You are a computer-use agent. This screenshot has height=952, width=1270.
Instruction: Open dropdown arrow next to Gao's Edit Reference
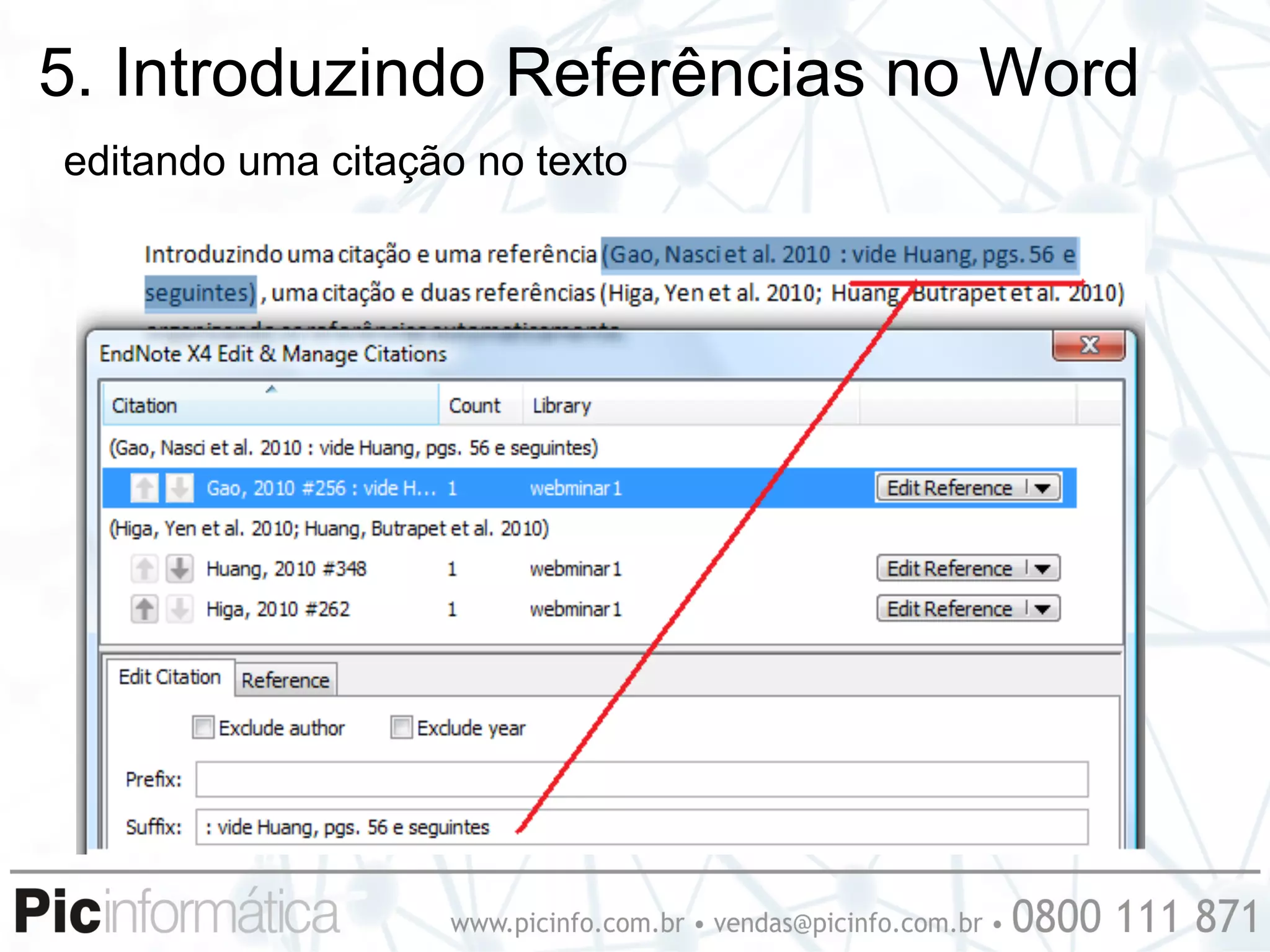pyautogui.click(x=1043, y=488)
